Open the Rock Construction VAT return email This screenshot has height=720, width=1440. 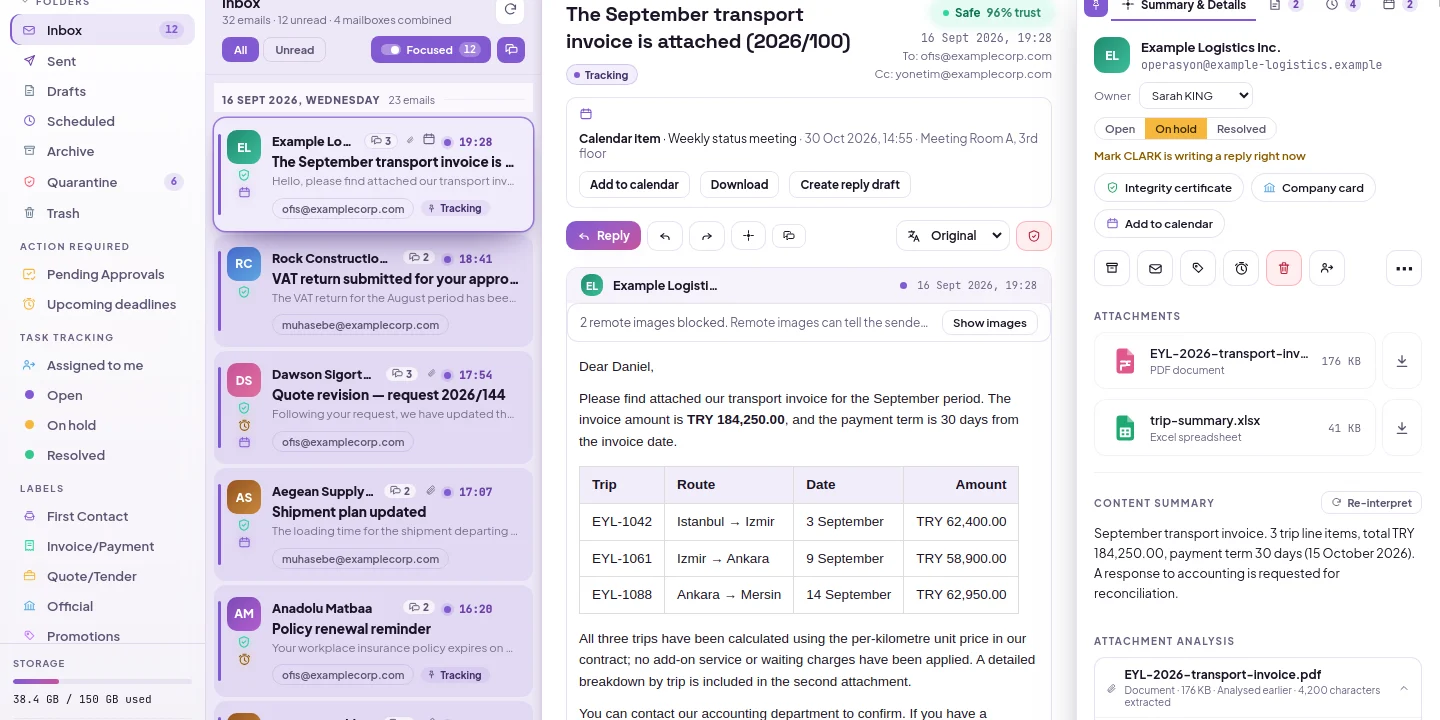pos(373,292)
